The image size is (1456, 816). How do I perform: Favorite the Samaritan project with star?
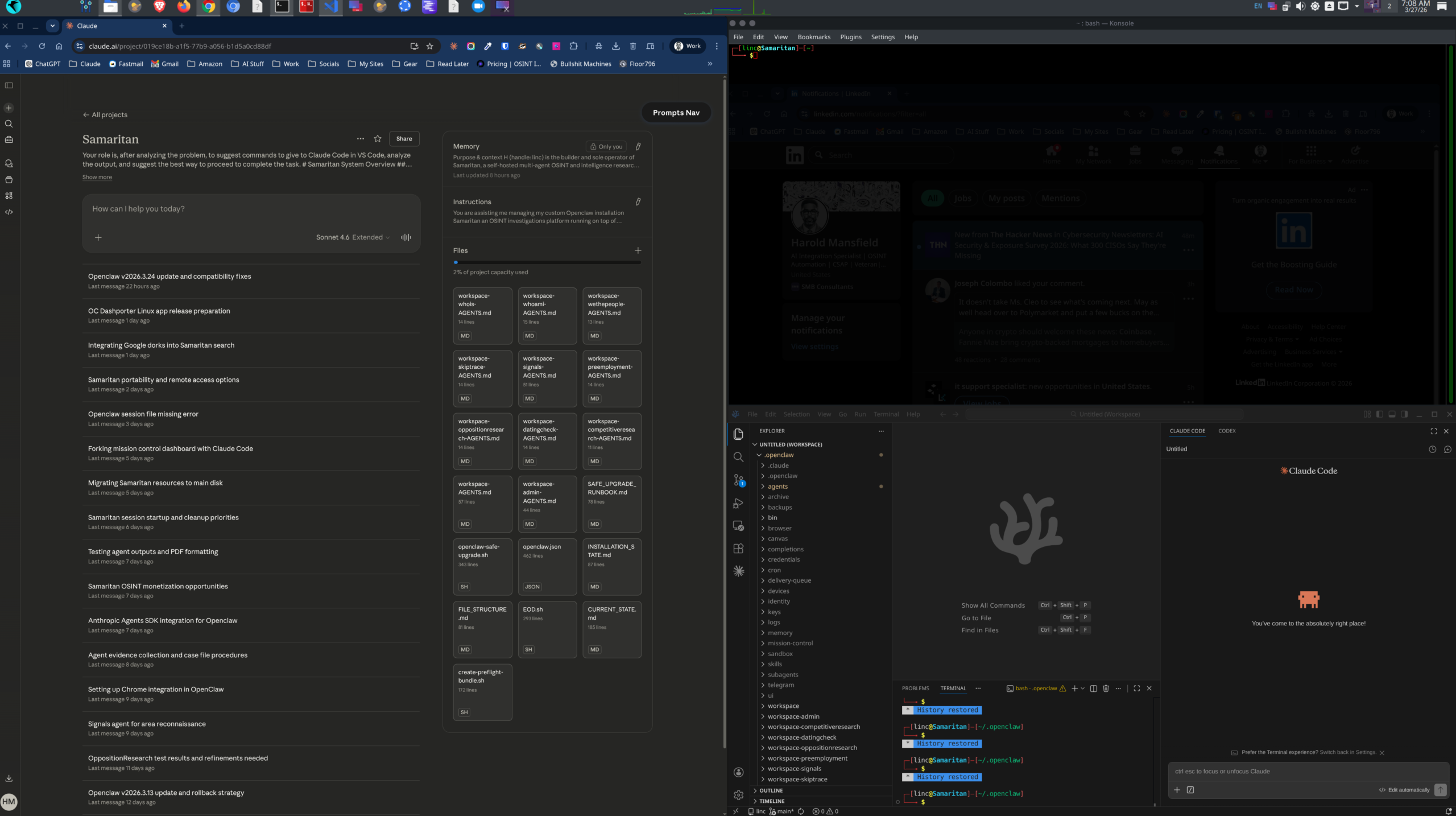pos(378,138)
